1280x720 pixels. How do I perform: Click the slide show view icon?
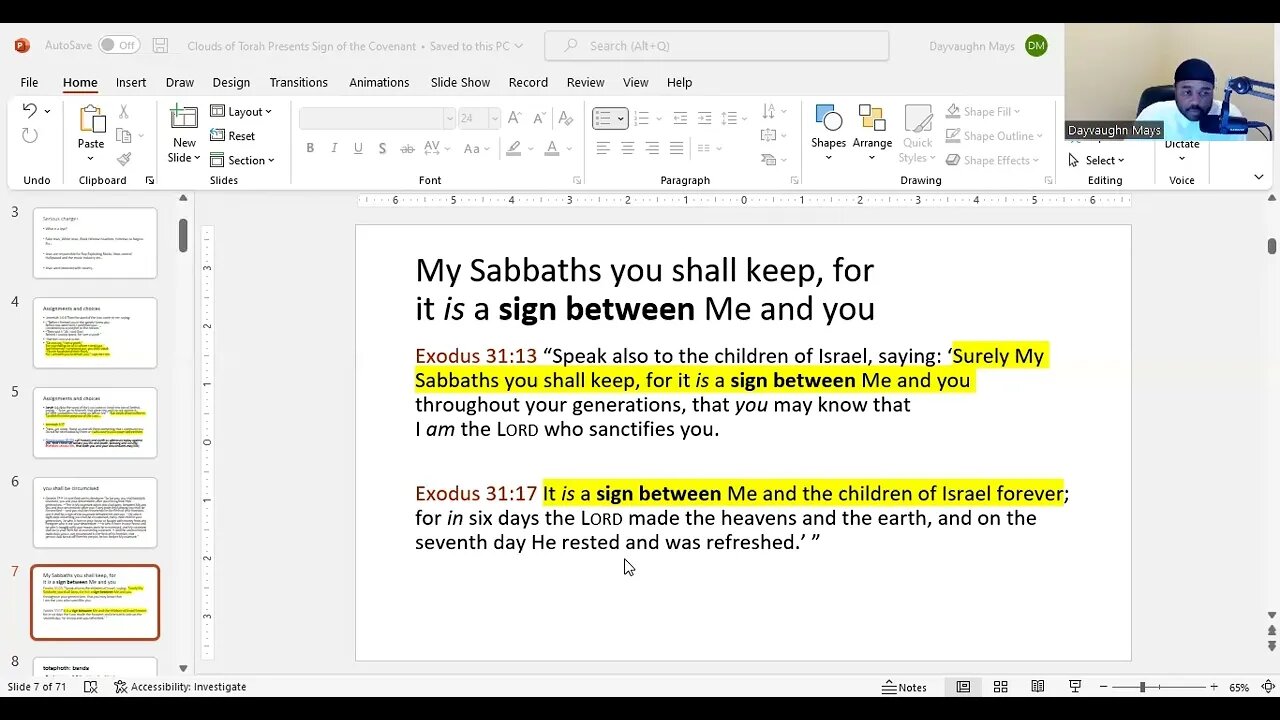coord(1075,687)
